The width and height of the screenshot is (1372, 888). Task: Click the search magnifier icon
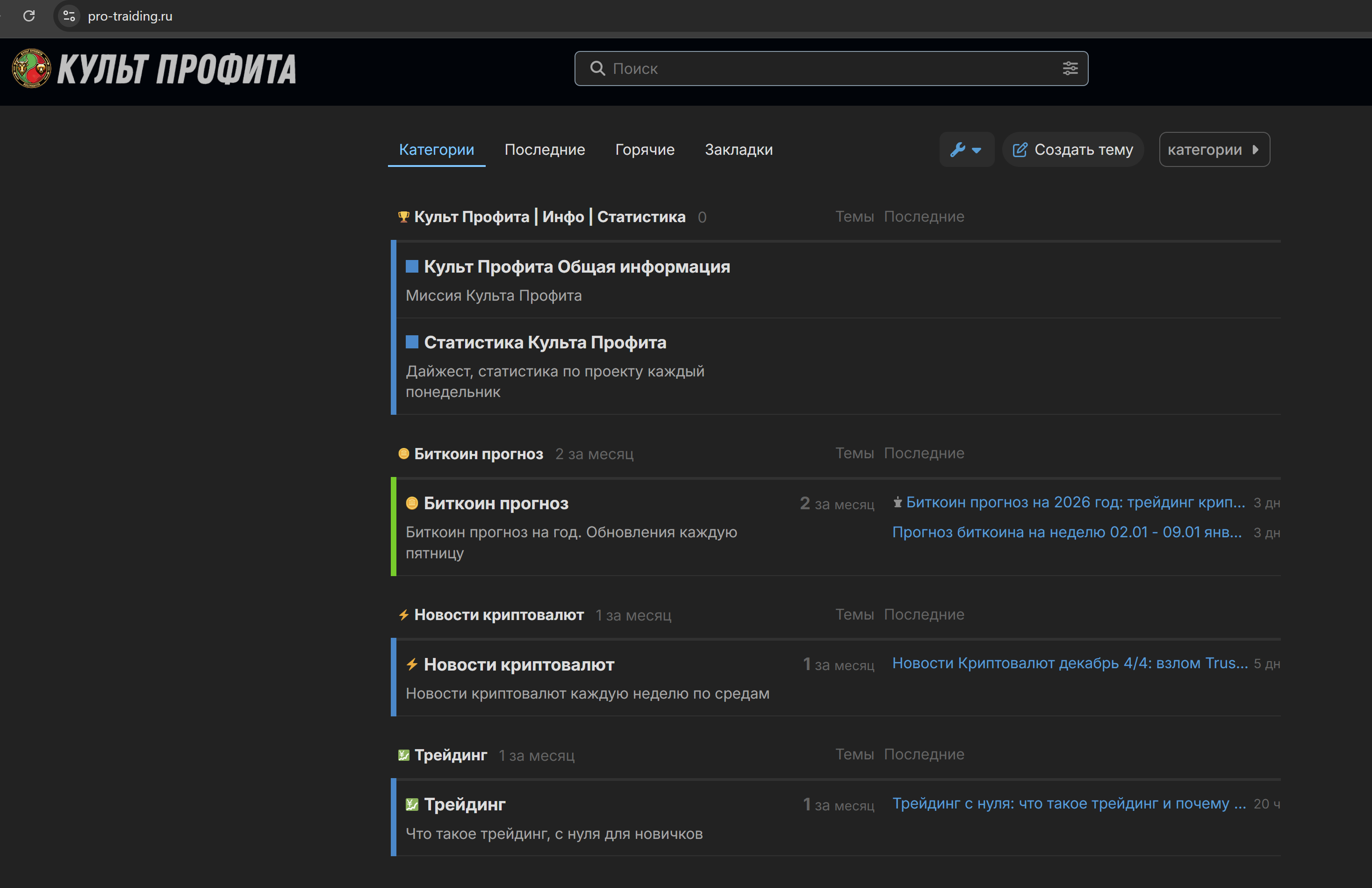[597, 69]
